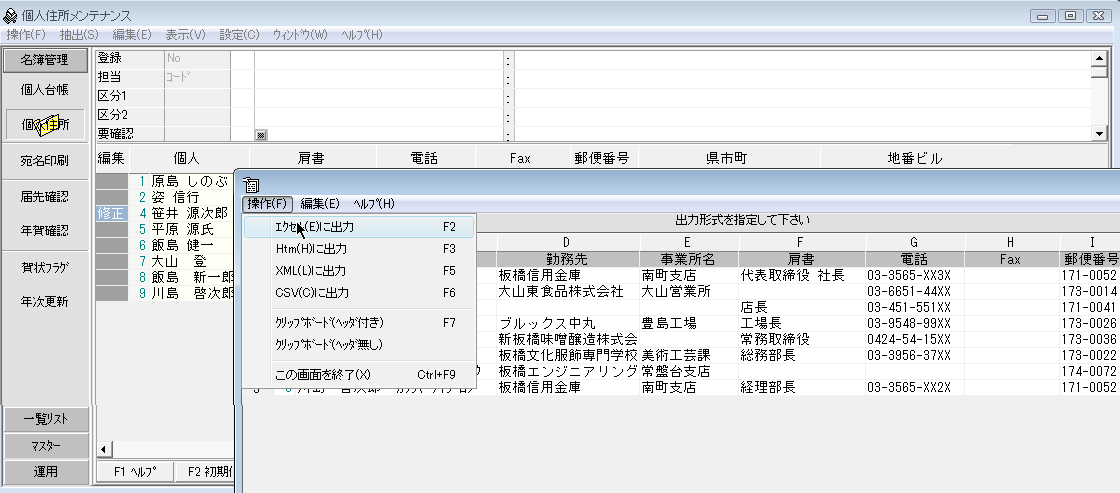
Task: Open ヘルプ(H) menu in main window
Action: [x=362, y=34]
